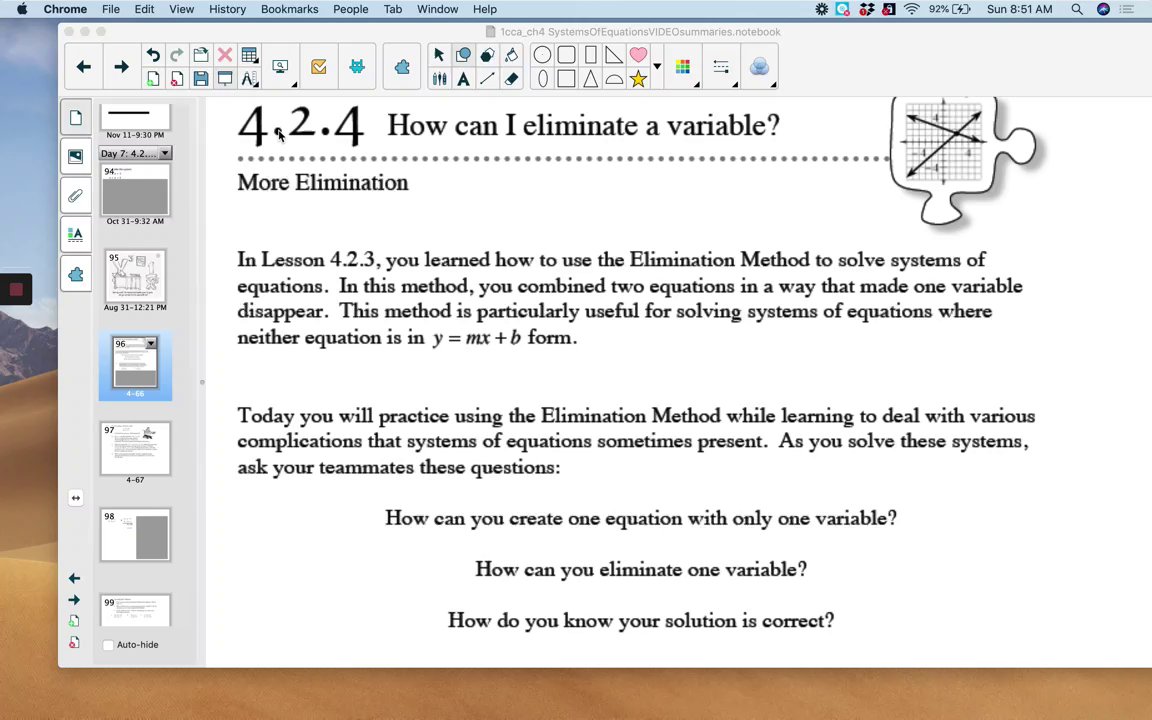Screen dimensions: 1152x720
Task: Click the Wi-Fi status icon
Action: pos(912,9)
